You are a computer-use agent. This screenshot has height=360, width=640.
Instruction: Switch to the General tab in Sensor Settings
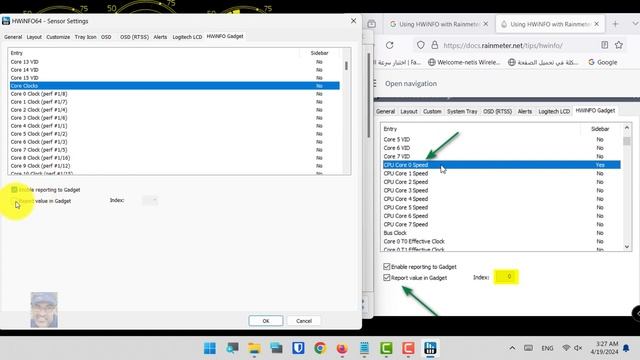click(13, 37)
